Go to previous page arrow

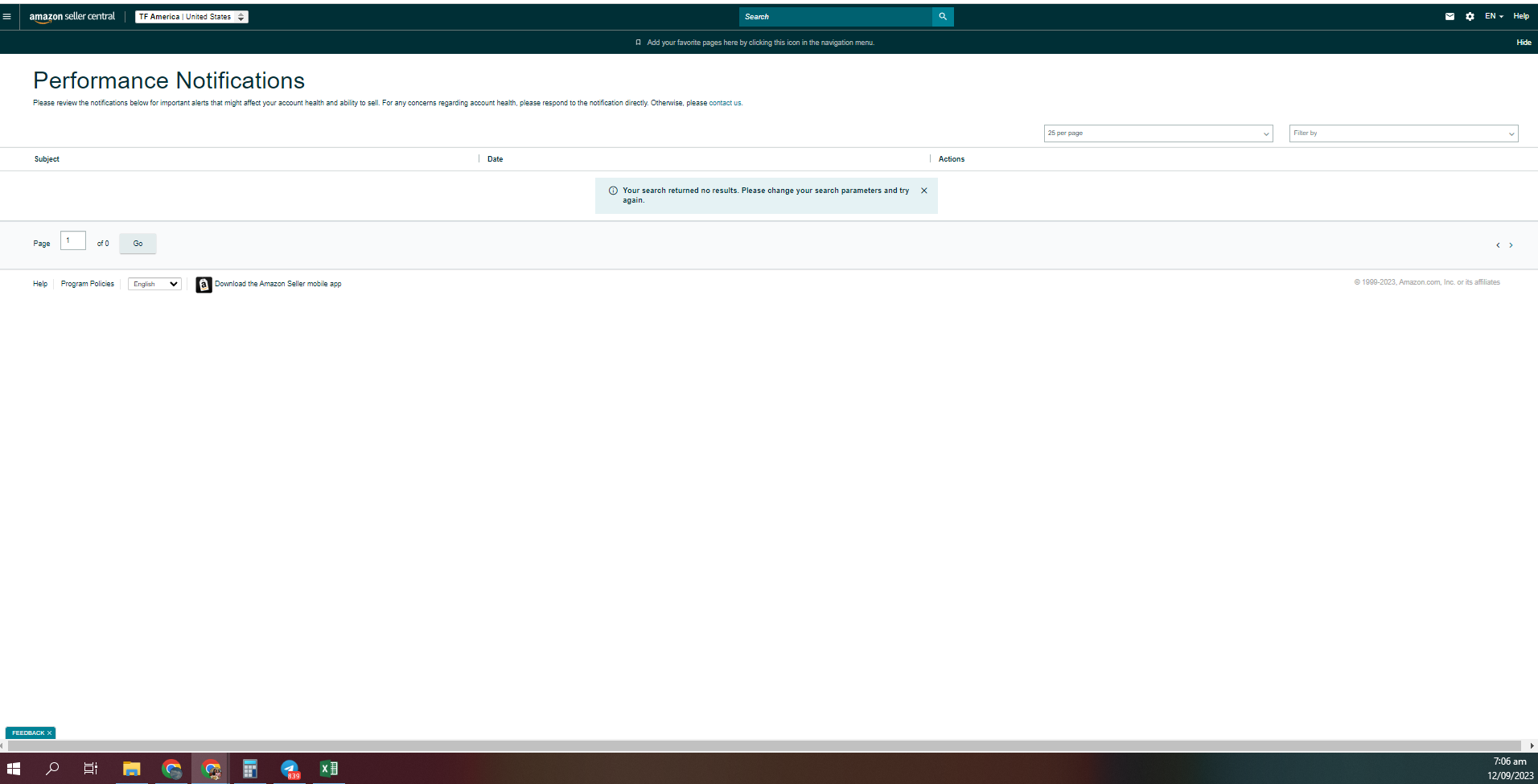[1498, 245]
